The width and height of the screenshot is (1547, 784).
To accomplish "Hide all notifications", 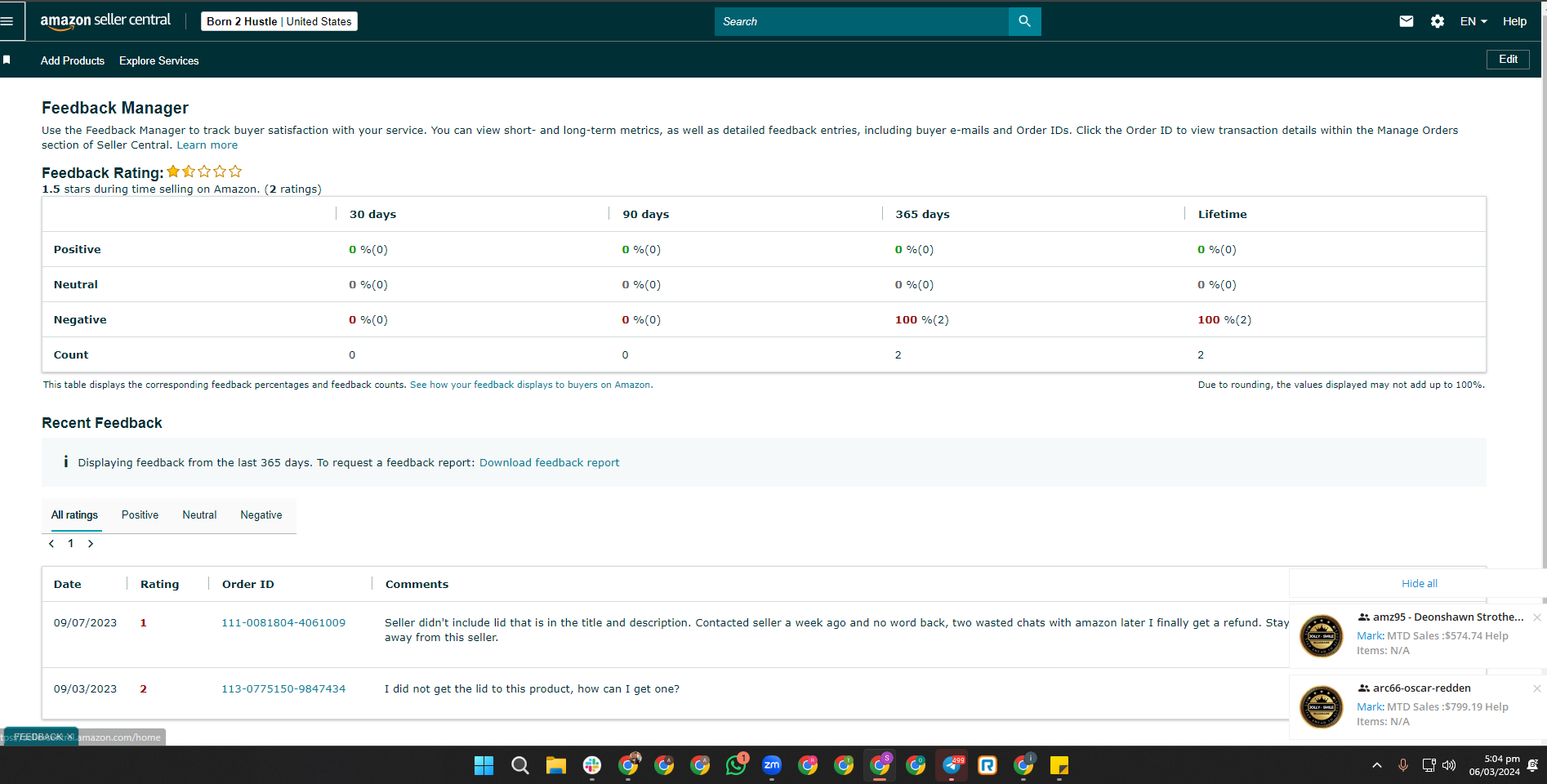I will click(x=1419, y=583).
